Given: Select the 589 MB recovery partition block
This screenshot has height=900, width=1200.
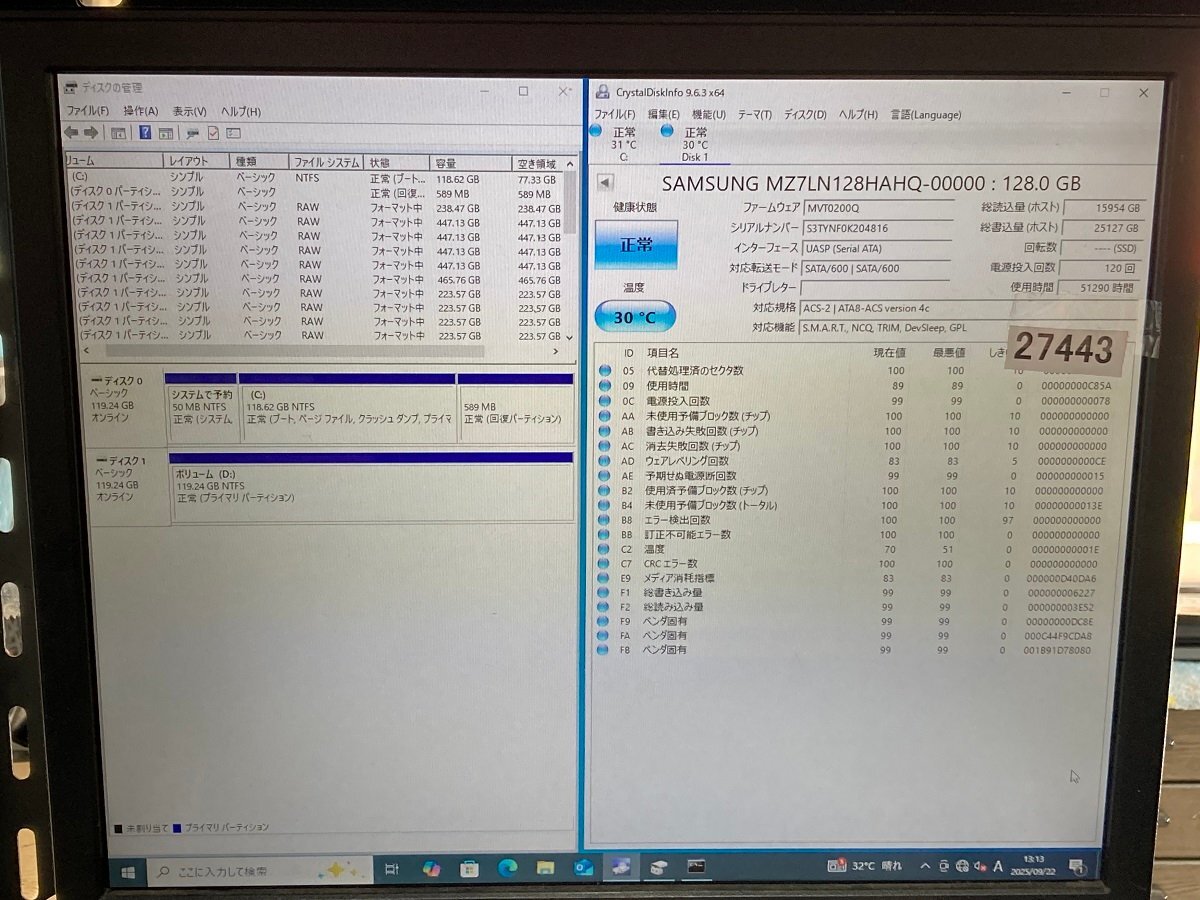Looking at the screenshot, I should [515, 409].
